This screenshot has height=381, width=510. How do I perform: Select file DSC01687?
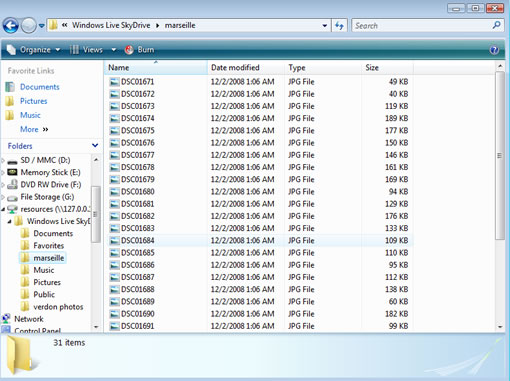click(x=137, y=277)
